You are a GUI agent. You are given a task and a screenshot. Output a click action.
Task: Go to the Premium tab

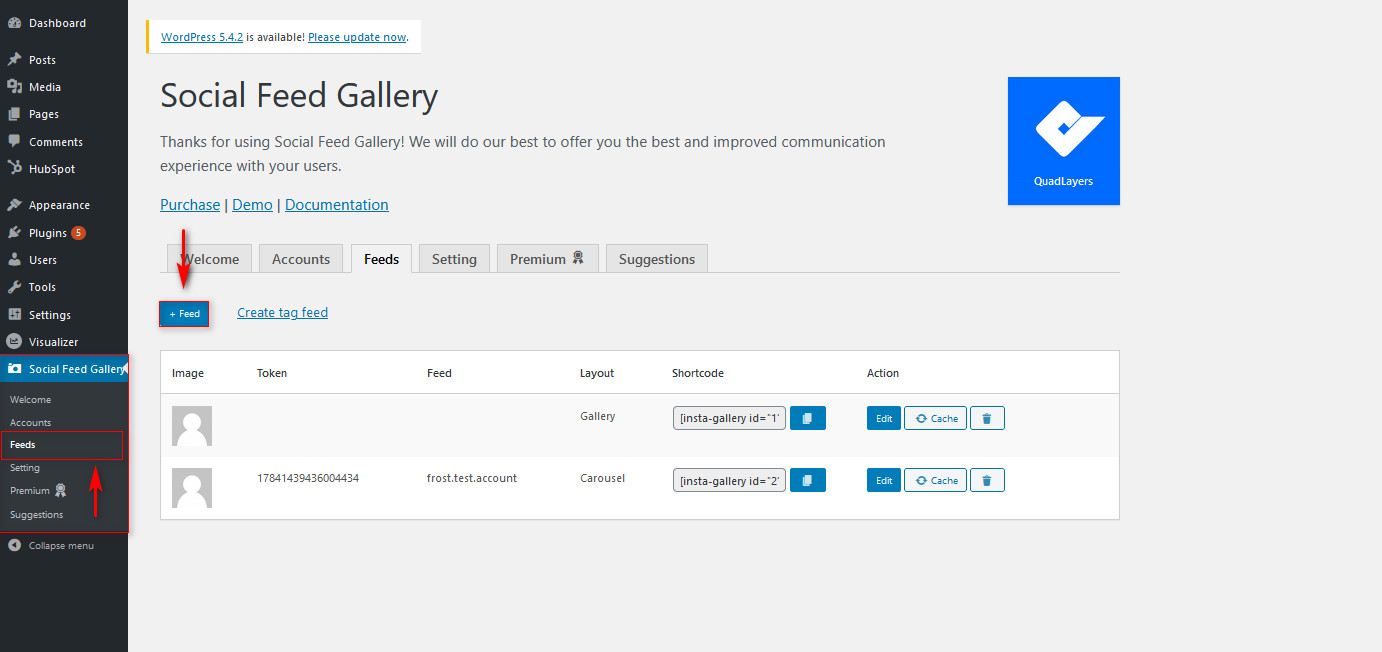coord(548,259)
